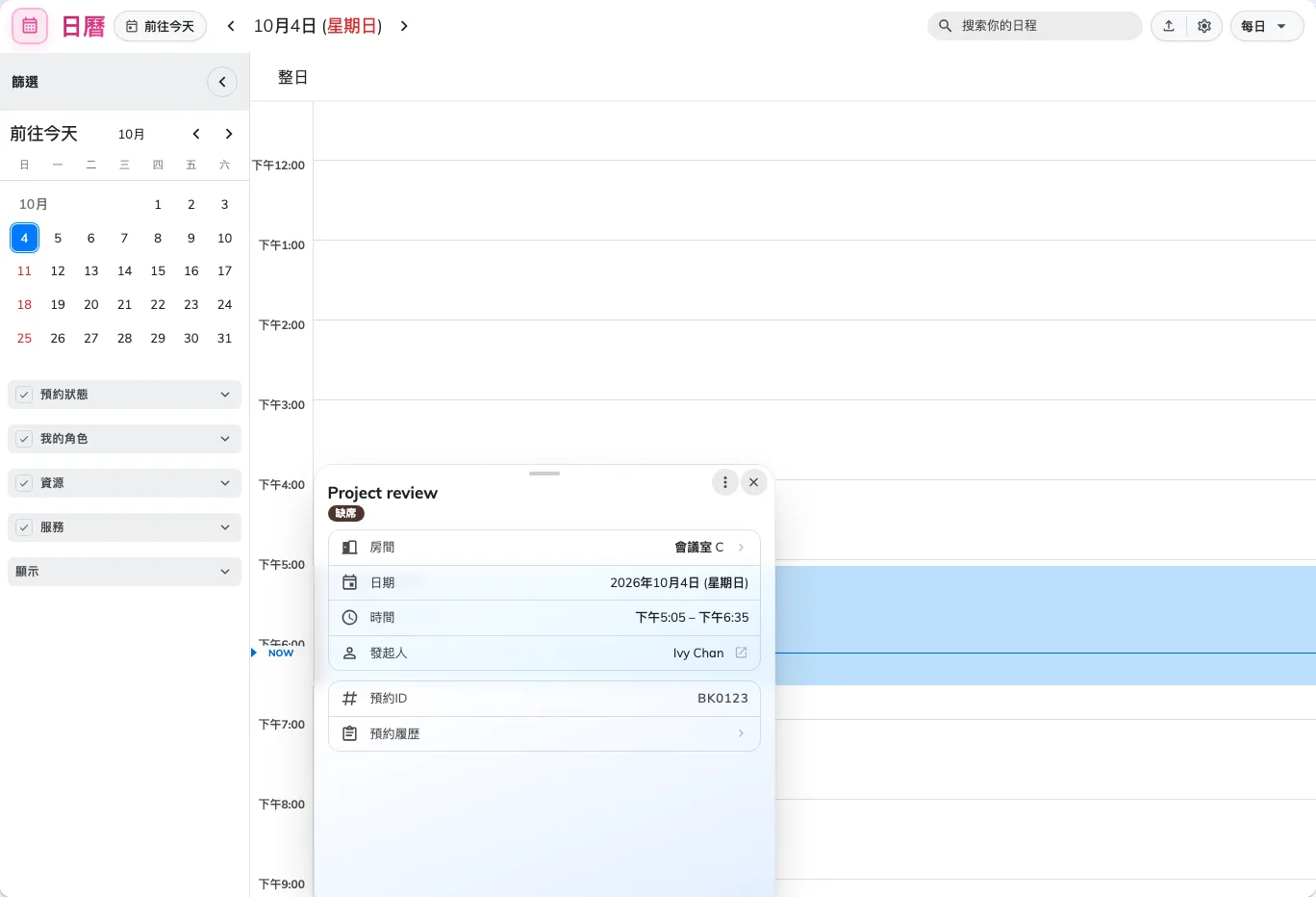This screenshot has height=897, width=1316.
Task: Toggle the 資源 checkbox
Action: tap(24, 483)
